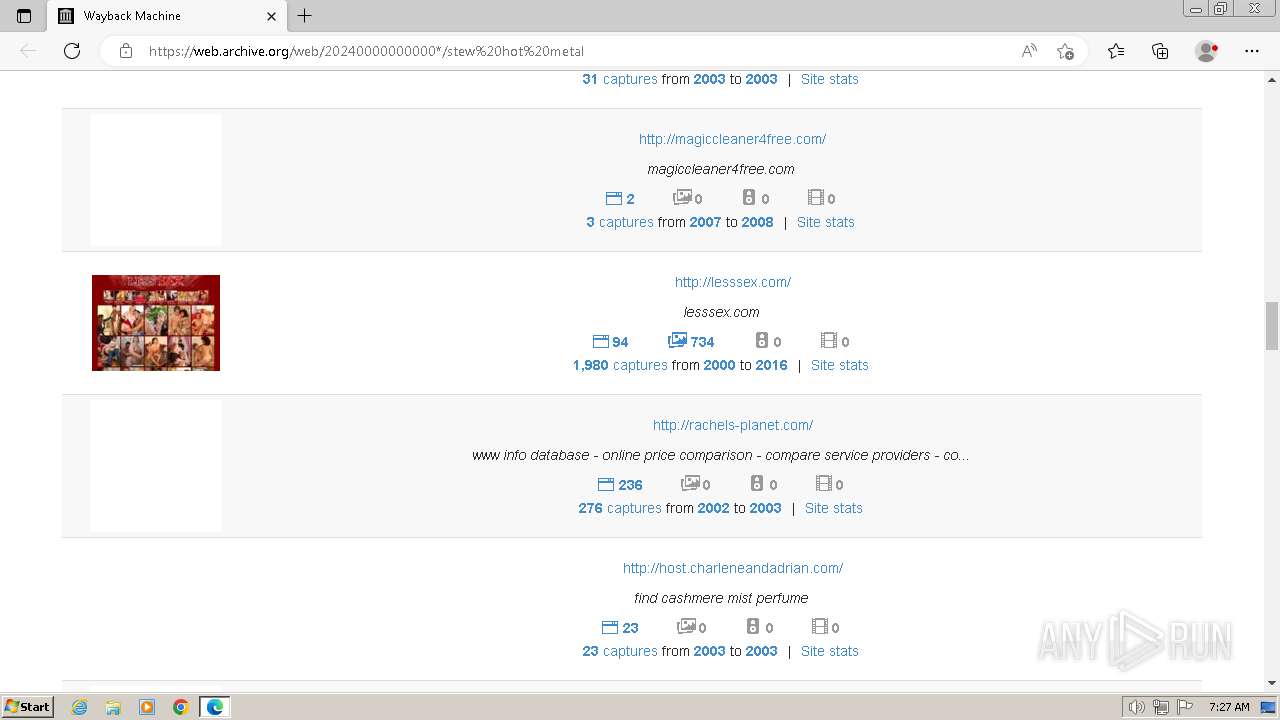This screenshot has height=720, width=1280.
Task: Open the 276 captures link
Action: tap(620, 508)
